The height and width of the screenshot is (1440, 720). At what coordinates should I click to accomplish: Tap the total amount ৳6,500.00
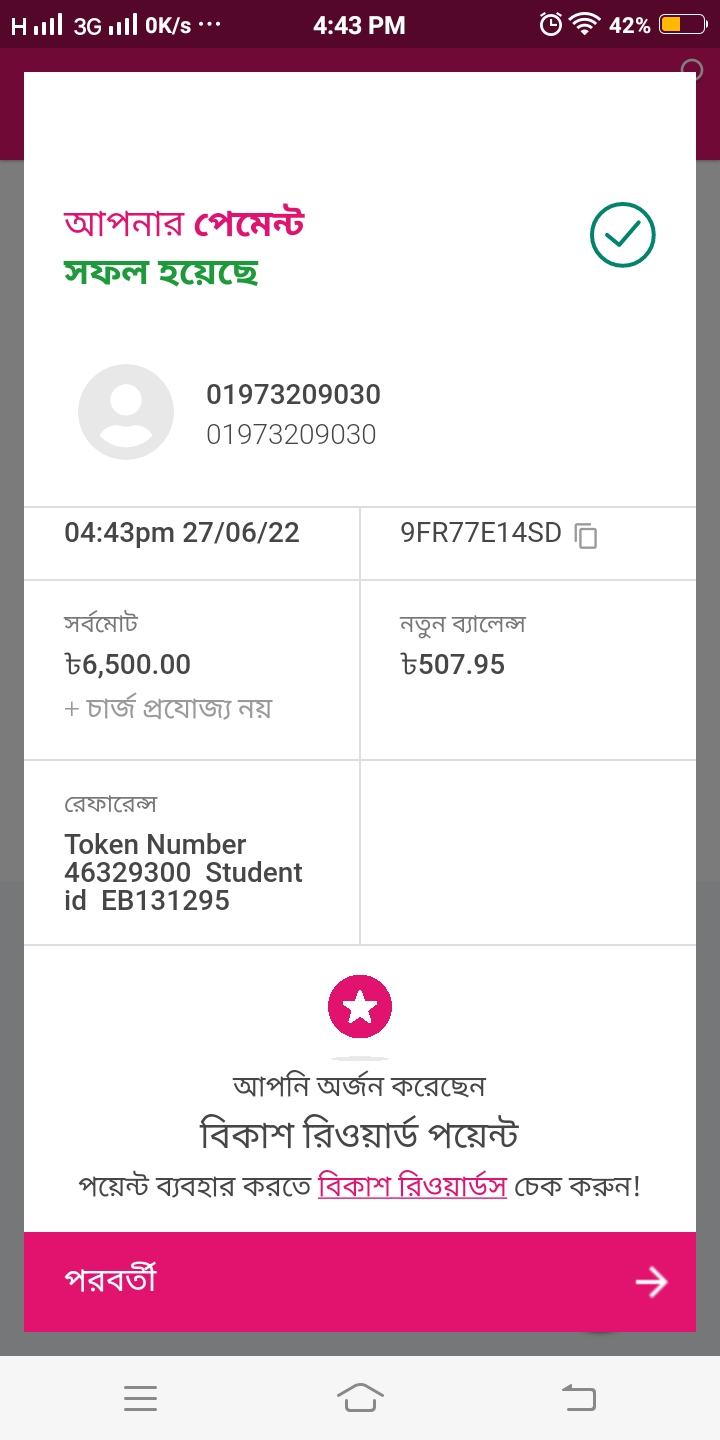(x=127, y=664)
